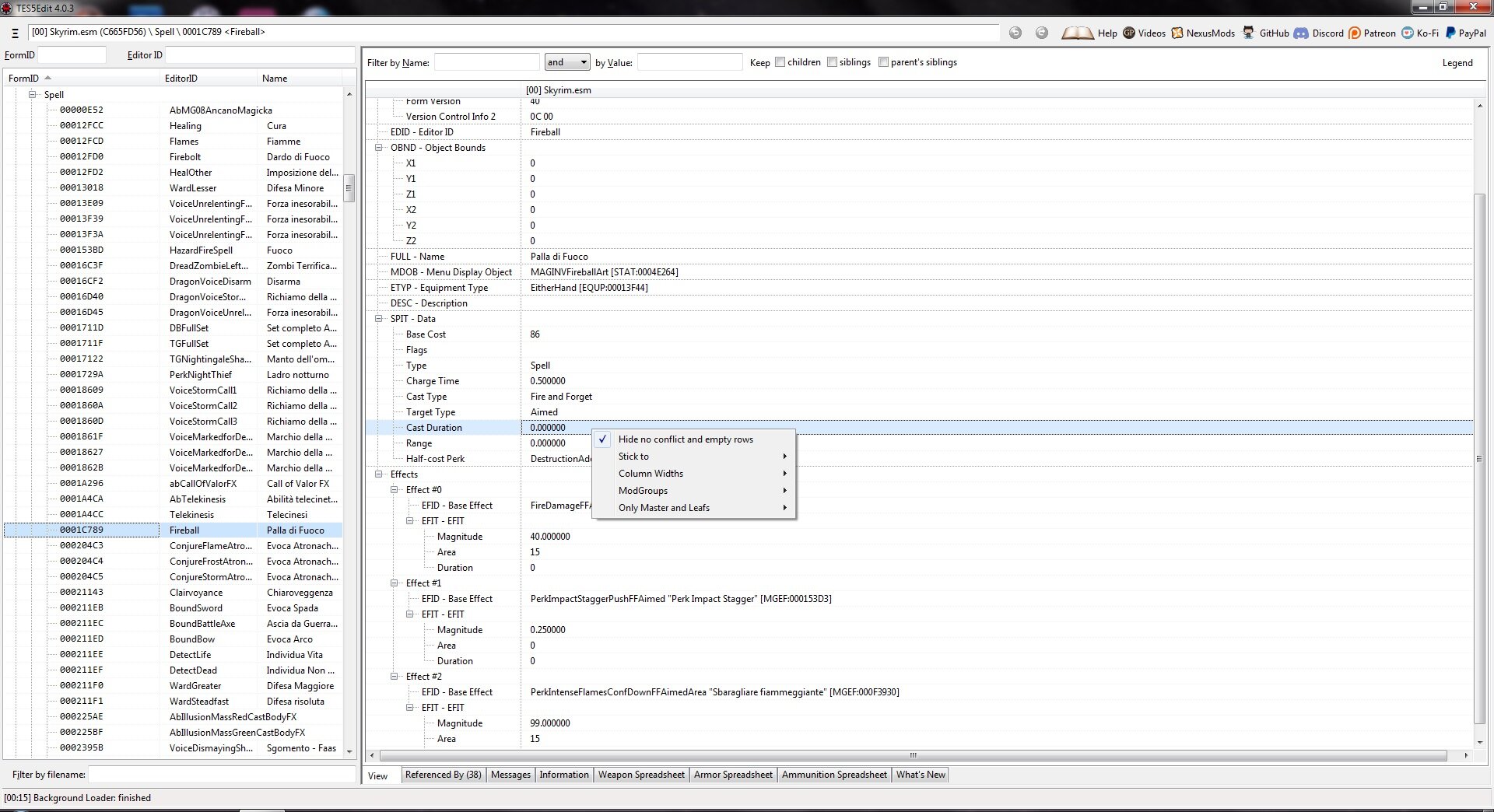1494x812 pixels.
Task: Click the record path address bar
Action: click(514, 32)
